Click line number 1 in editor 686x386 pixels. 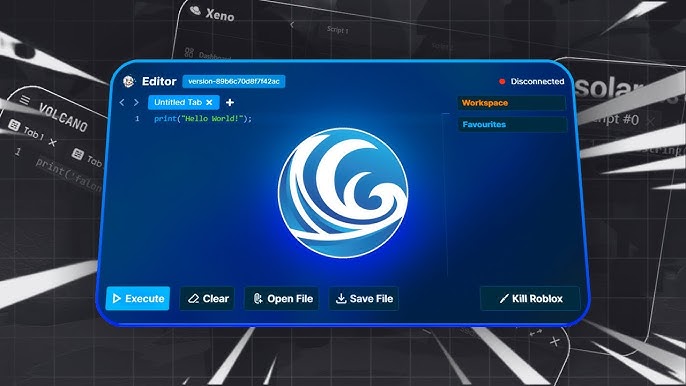[x=137, y=119]
